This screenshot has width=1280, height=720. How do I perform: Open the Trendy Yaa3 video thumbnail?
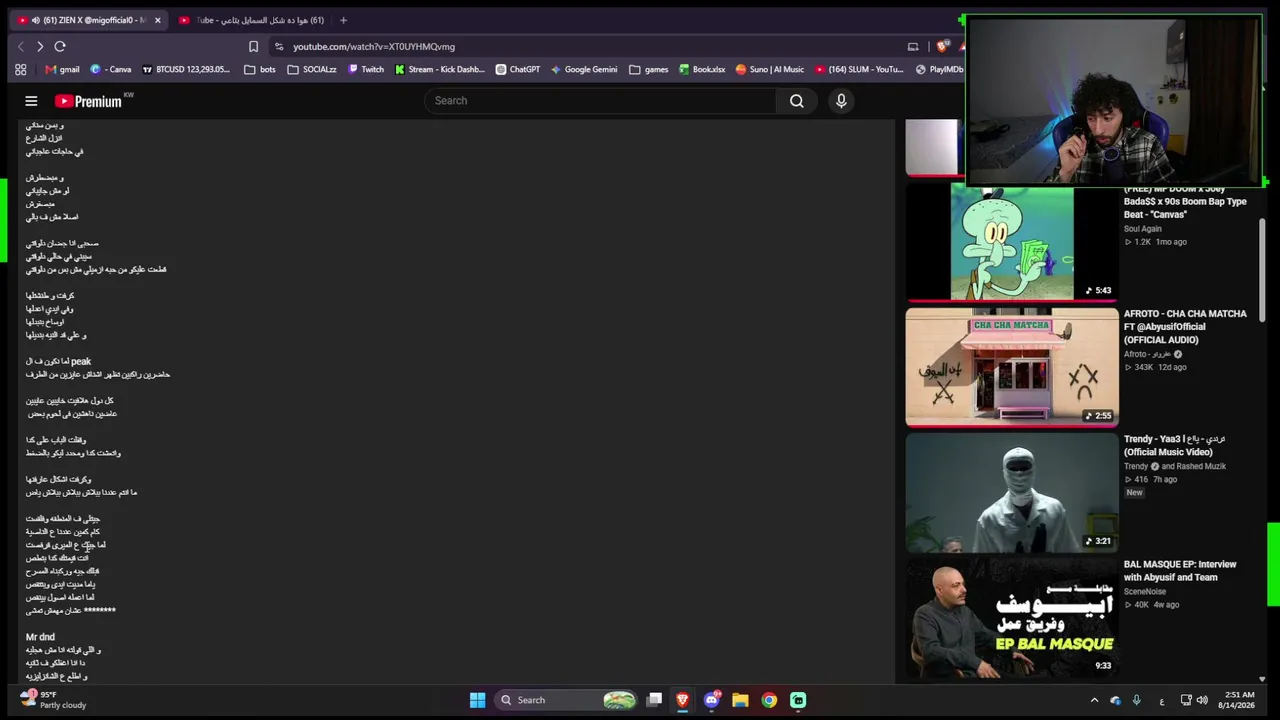[x=1012, y=493]
